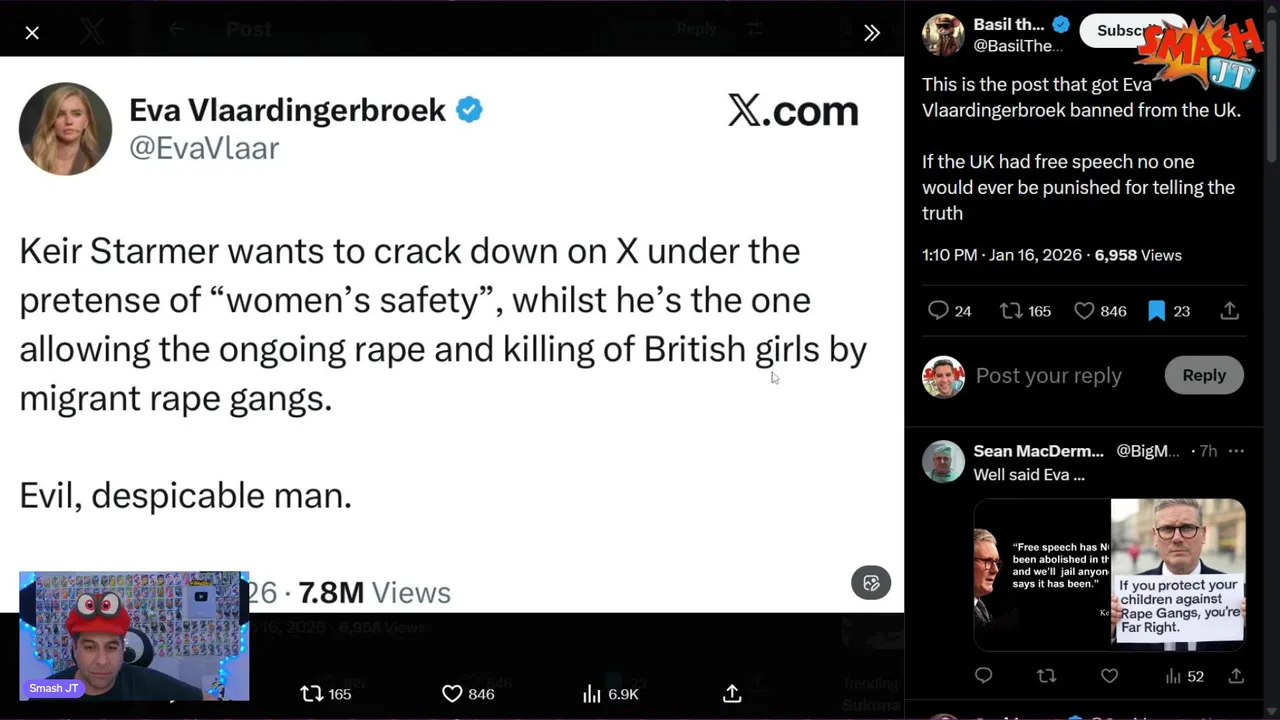Reply to Sean MacDermott's comment
1280x720 pixels.
(x=983, y=676)
